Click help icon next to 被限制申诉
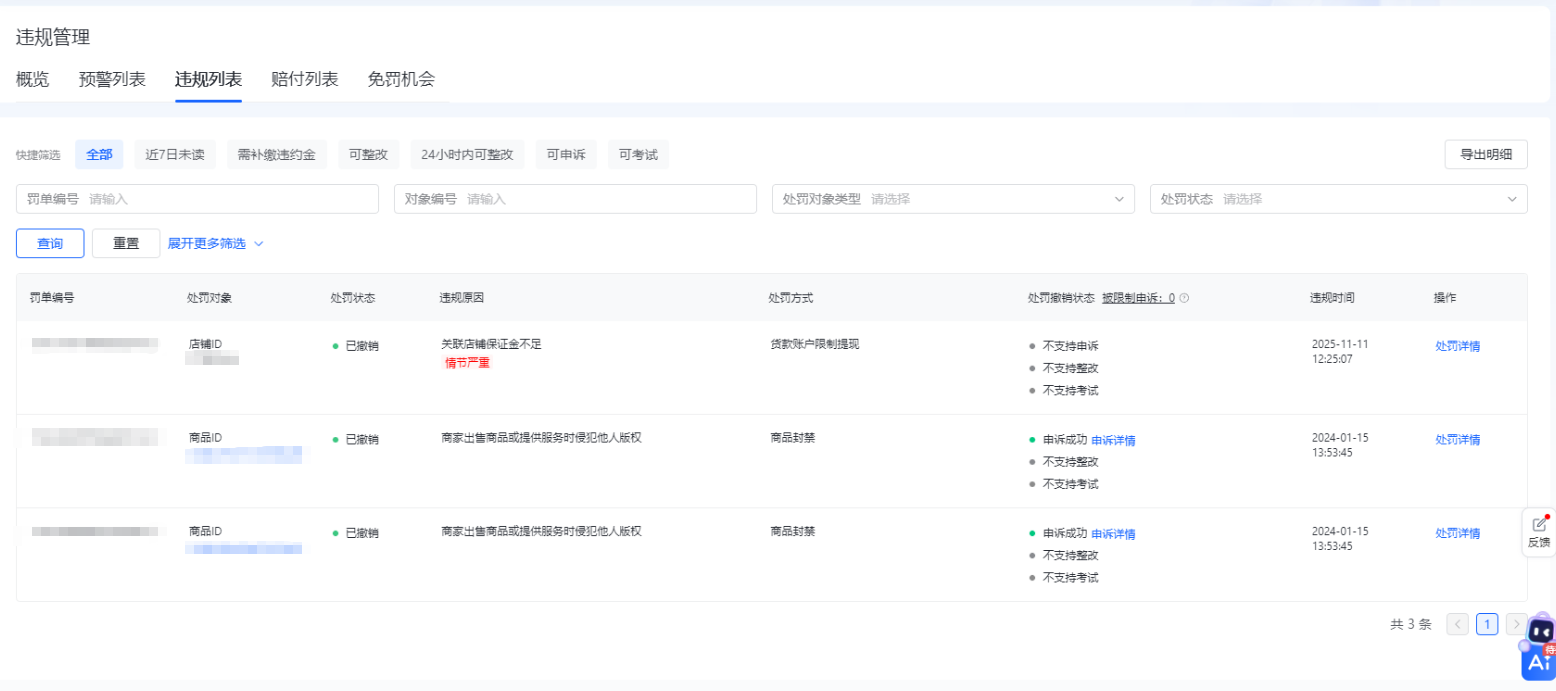The image size is (1556, 691). click(1185, 298)
